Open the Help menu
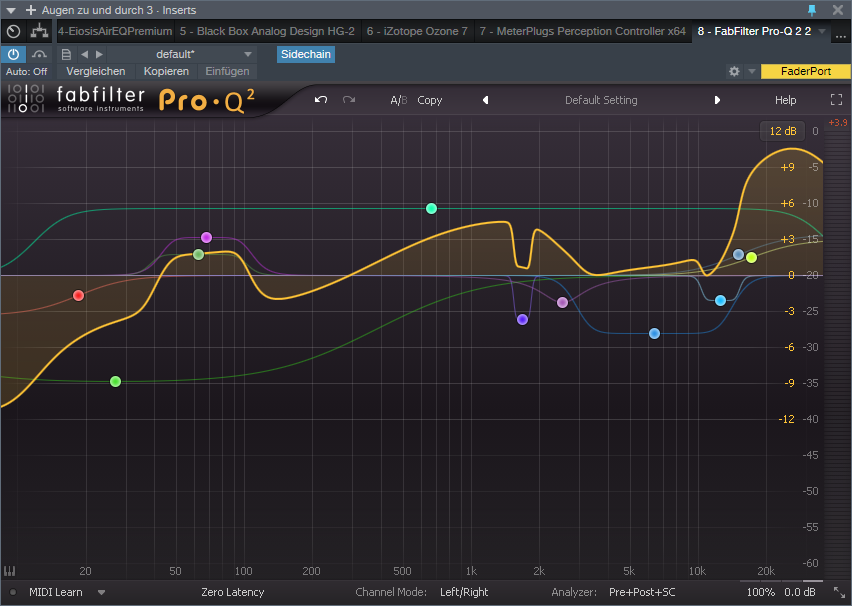Screen dimensions: 852x606 coord(785,100)
